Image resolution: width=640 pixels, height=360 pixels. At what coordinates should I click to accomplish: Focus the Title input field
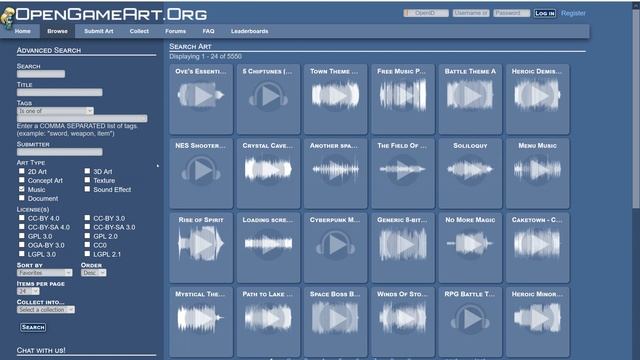pyautogui.click(x=60, y=92)
